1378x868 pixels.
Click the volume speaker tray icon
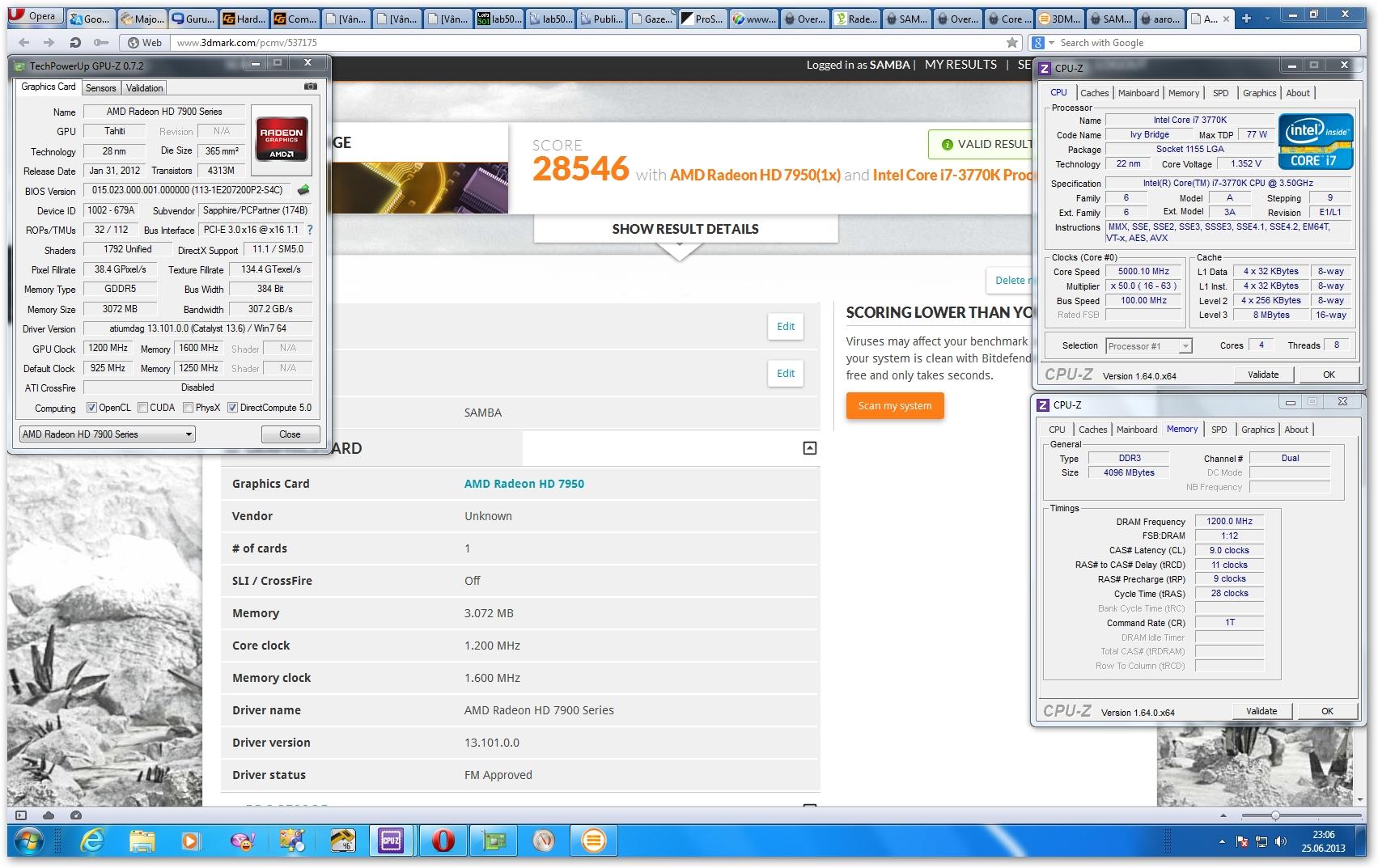pyautogui.click(x=1280, y=842)
